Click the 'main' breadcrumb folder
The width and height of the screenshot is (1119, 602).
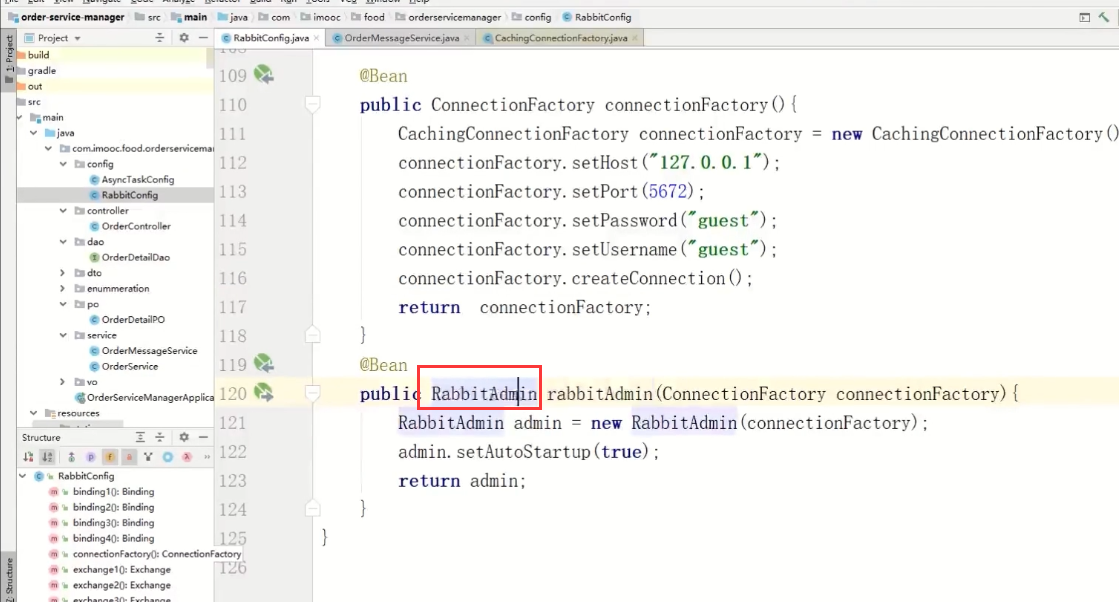(x=189, y=17)
